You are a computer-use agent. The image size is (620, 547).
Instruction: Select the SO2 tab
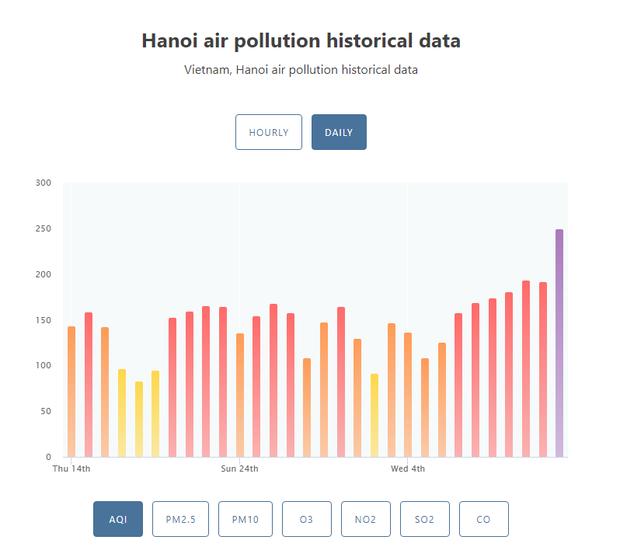(x=424, y=519)
